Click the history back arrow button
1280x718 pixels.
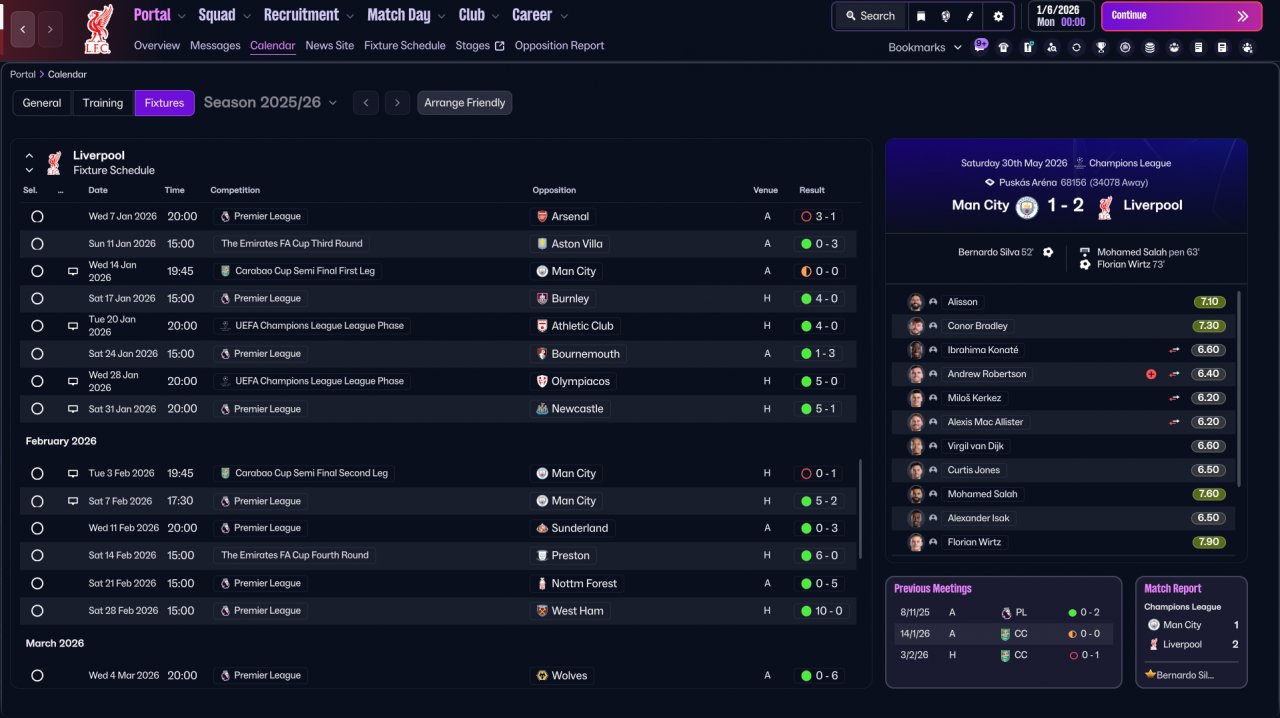[x=22, y=29]
